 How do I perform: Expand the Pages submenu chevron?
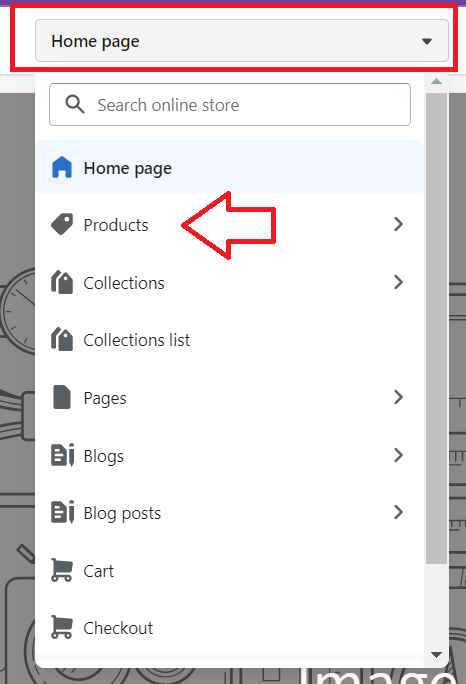coord(398,397)
